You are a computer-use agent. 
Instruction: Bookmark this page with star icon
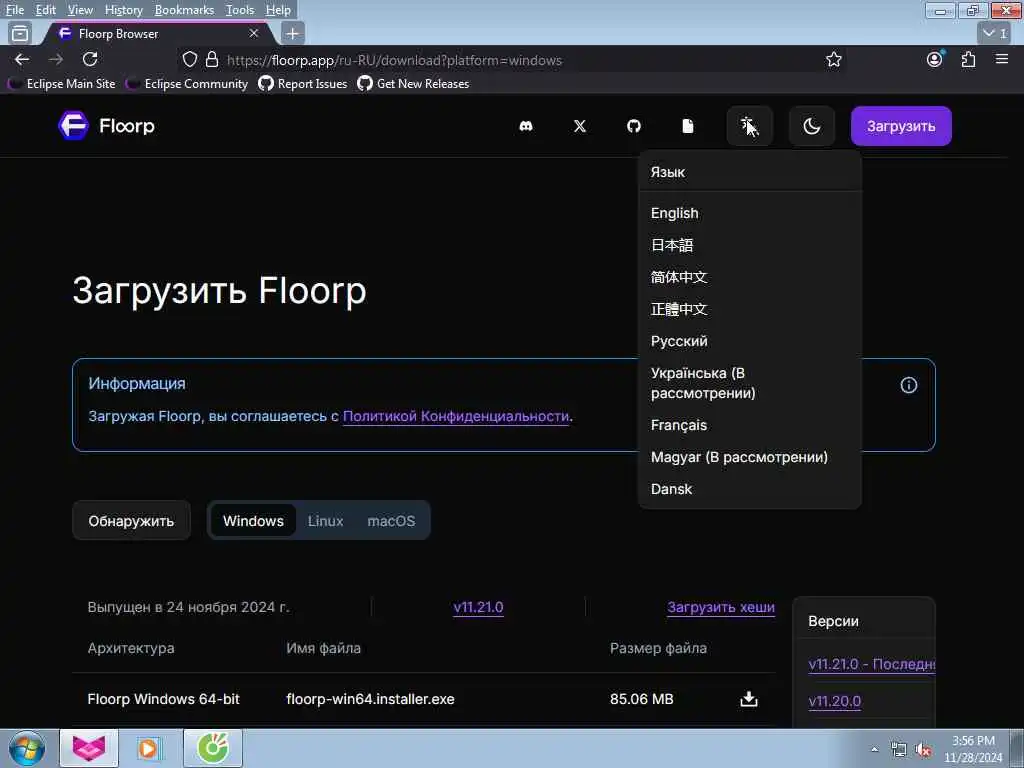pos(833,60)
